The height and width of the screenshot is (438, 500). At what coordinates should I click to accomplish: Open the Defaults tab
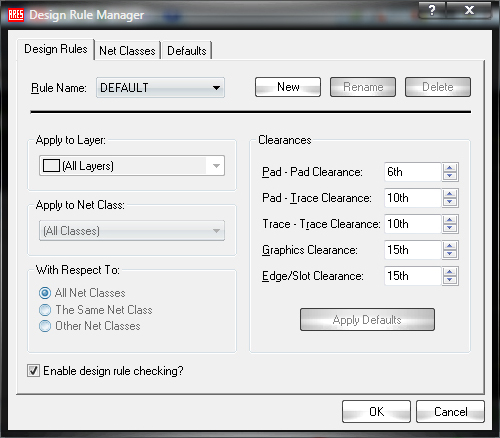point(187,51)
